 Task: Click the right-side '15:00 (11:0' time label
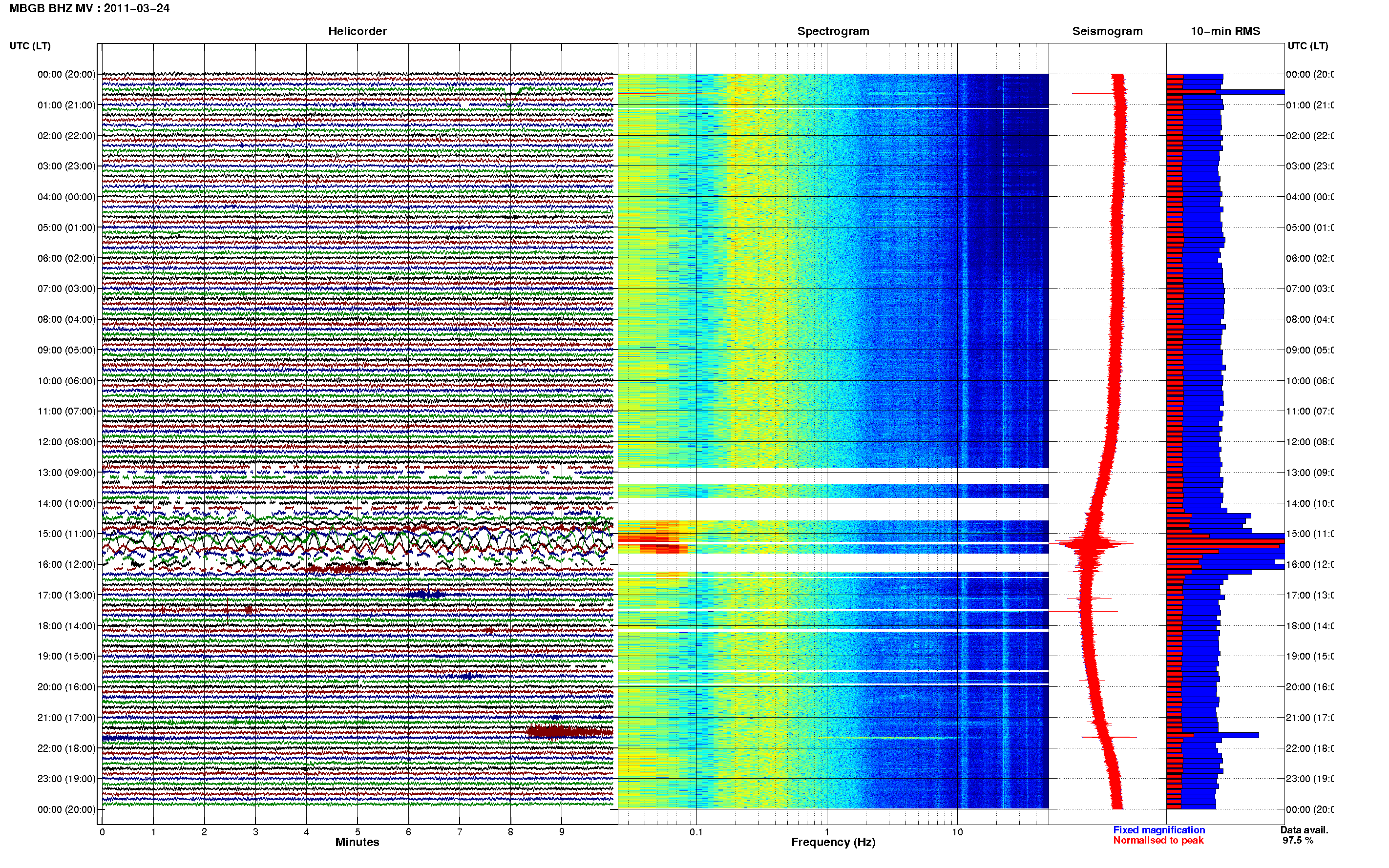[x=1309, y=534]
